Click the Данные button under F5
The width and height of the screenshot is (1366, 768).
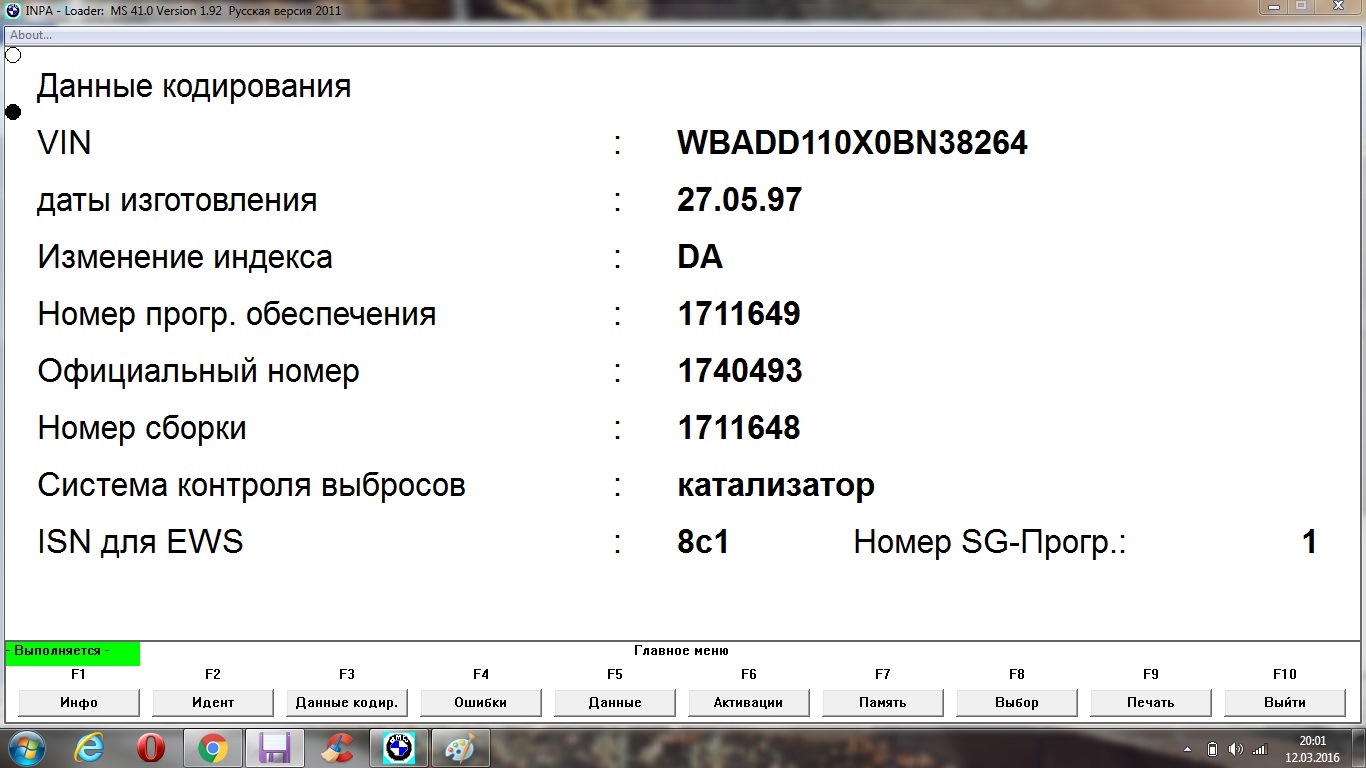(615, 702)
